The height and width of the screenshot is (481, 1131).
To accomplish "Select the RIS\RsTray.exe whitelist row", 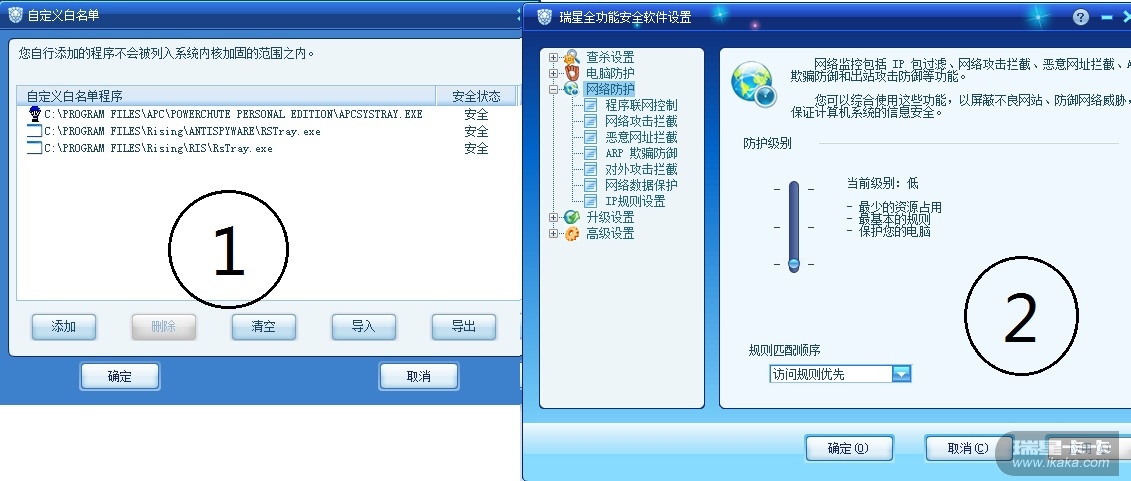I will click(268, 149).
